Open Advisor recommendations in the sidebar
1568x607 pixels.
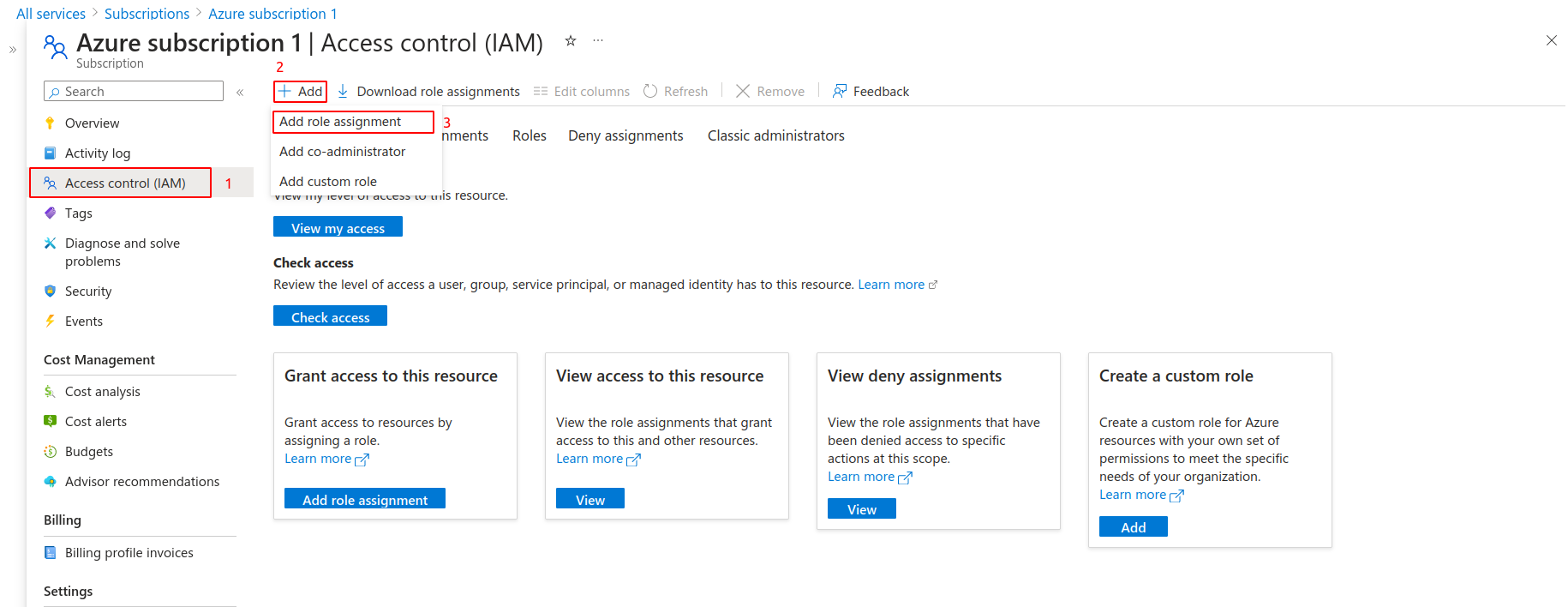pyautogui.click(x=141, y=481)
